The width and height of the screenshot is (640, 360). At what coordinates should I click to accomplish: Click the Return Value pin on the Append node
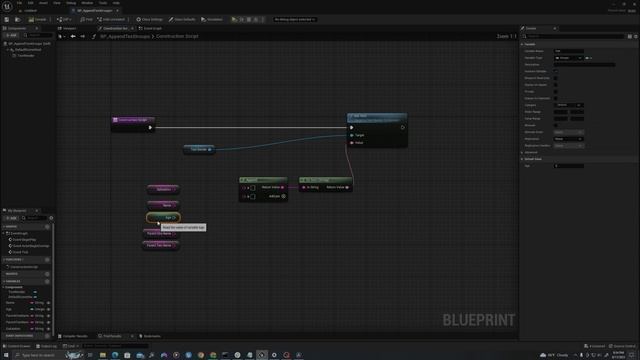[282, 187]
